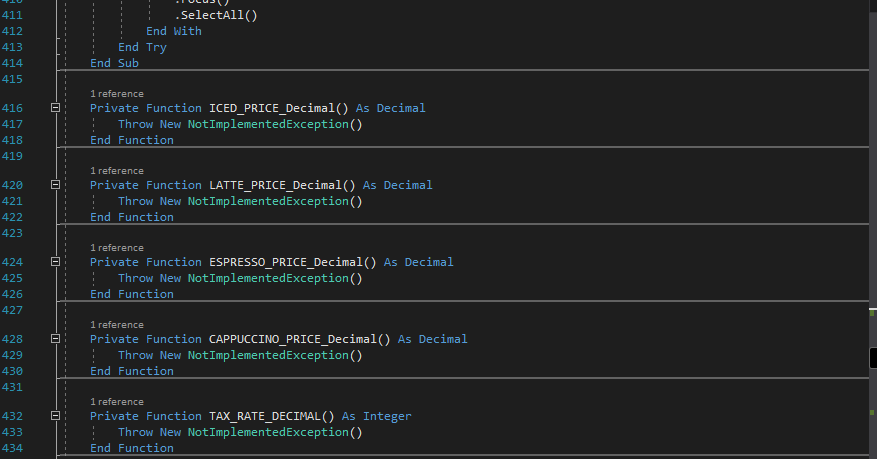Click 'End Function' on line 426
The image size is (877, 459).
[x=131, y=295]
